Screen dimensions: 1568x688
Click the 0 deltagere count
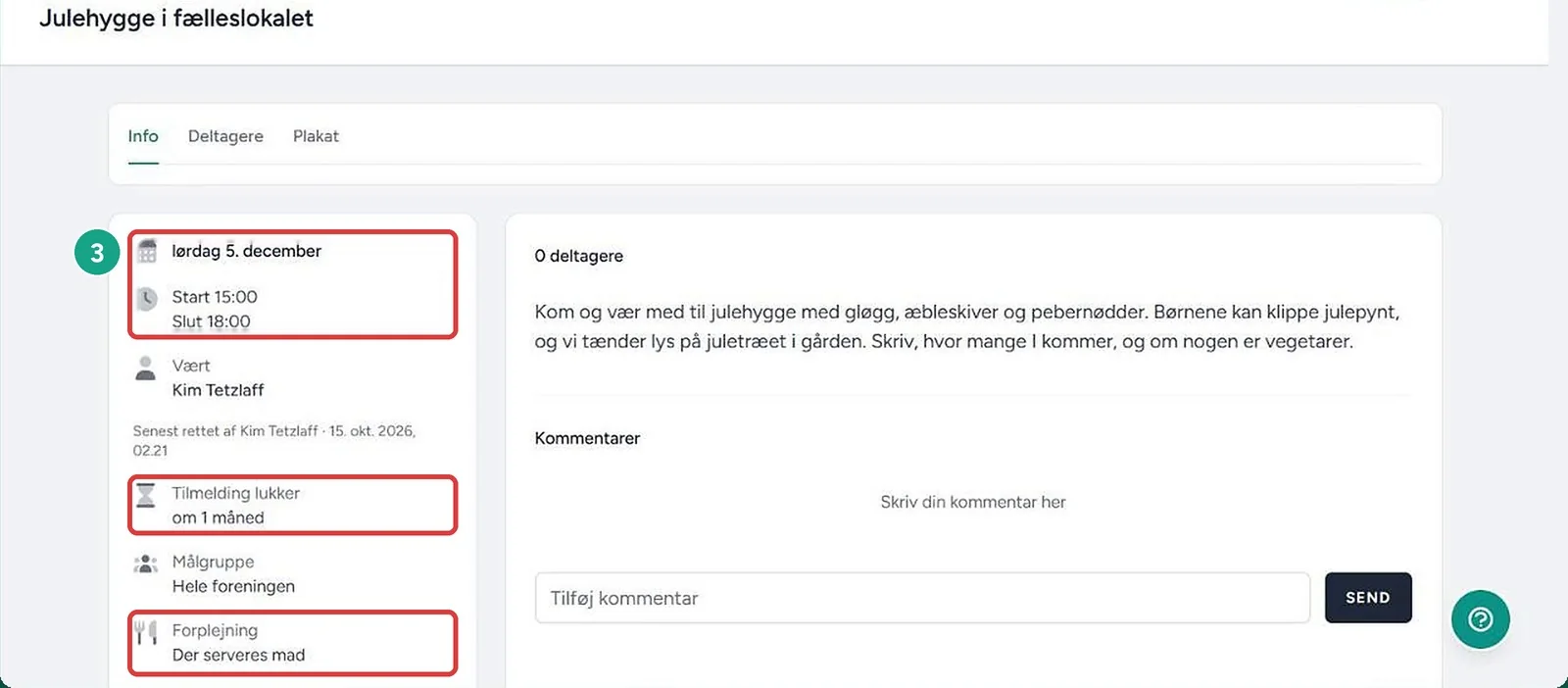[578, 256]
